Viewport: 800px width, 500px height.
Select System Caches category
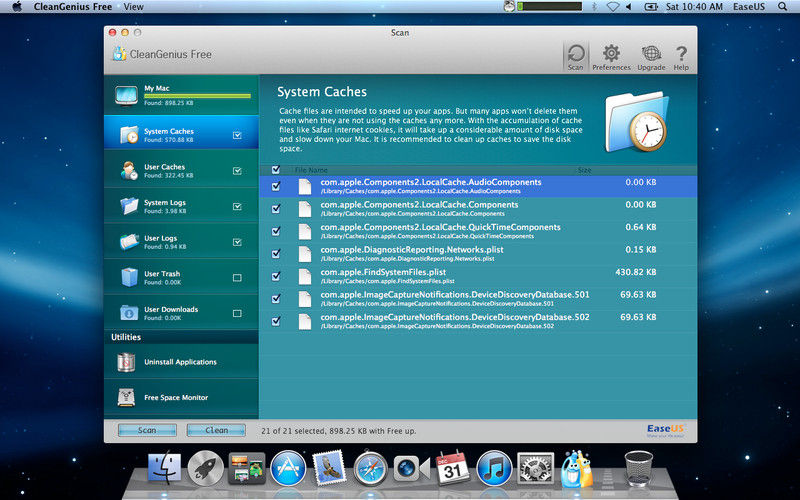point(181,132)
